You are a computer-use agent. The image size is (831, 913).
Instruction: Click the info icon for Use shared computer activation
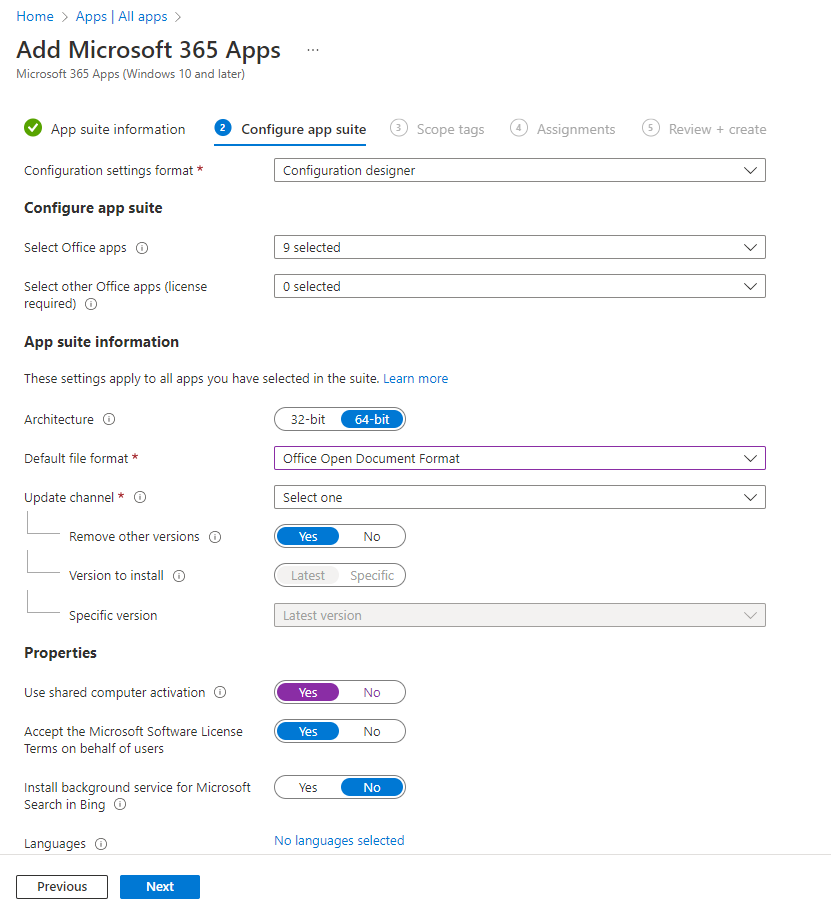pos(220,692)
